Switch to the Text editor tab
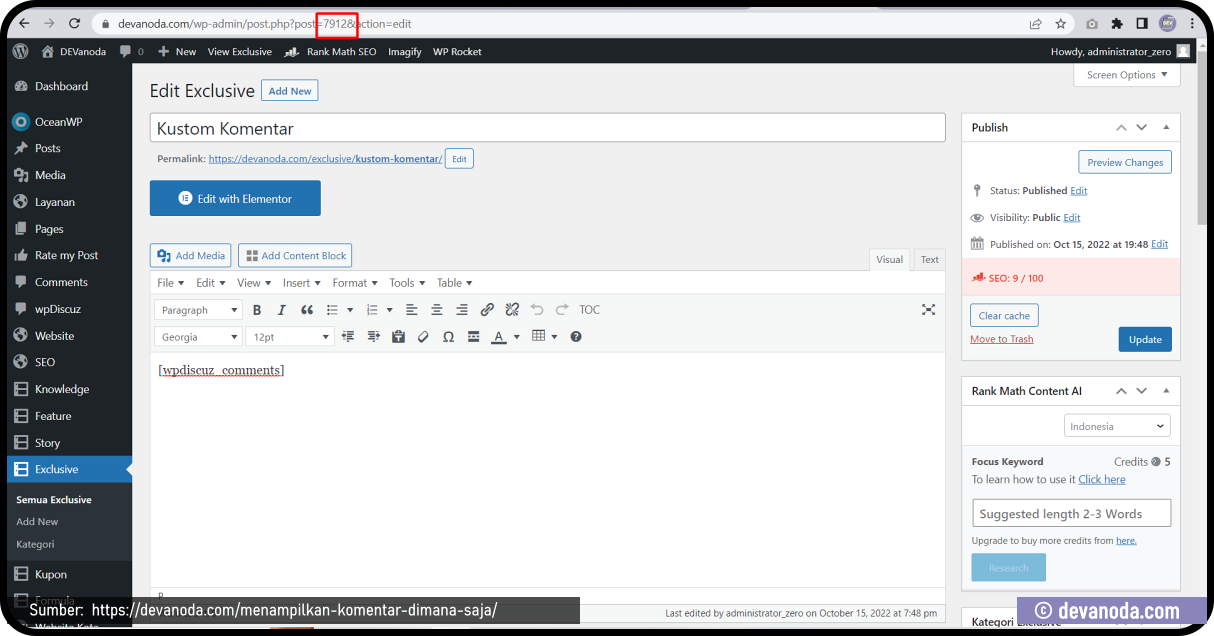 (x=930, y=259)
